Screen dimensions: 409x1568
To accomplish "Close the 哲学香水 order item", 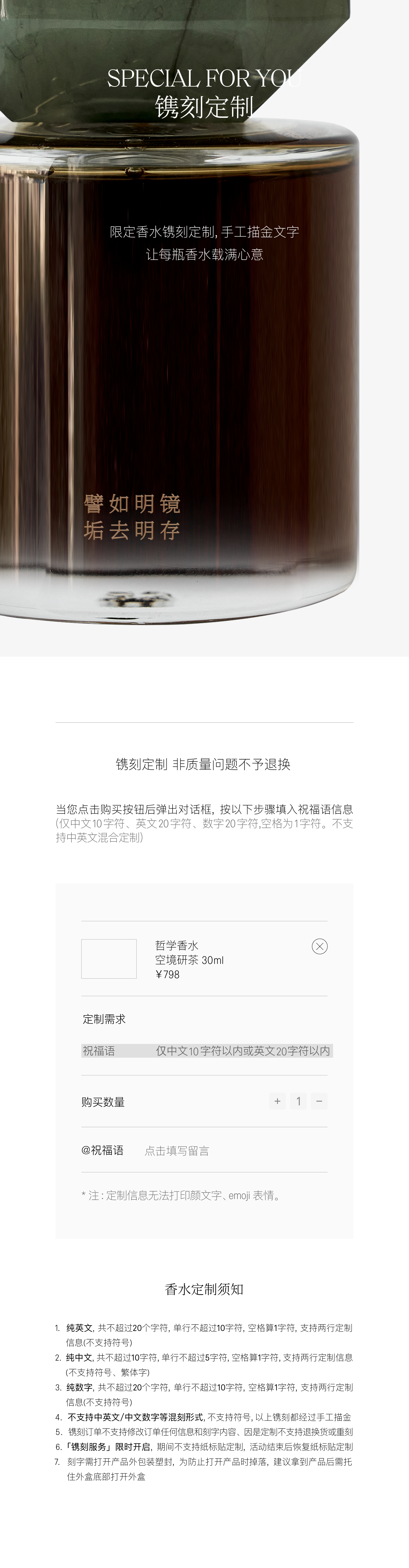I will [319, 946].
